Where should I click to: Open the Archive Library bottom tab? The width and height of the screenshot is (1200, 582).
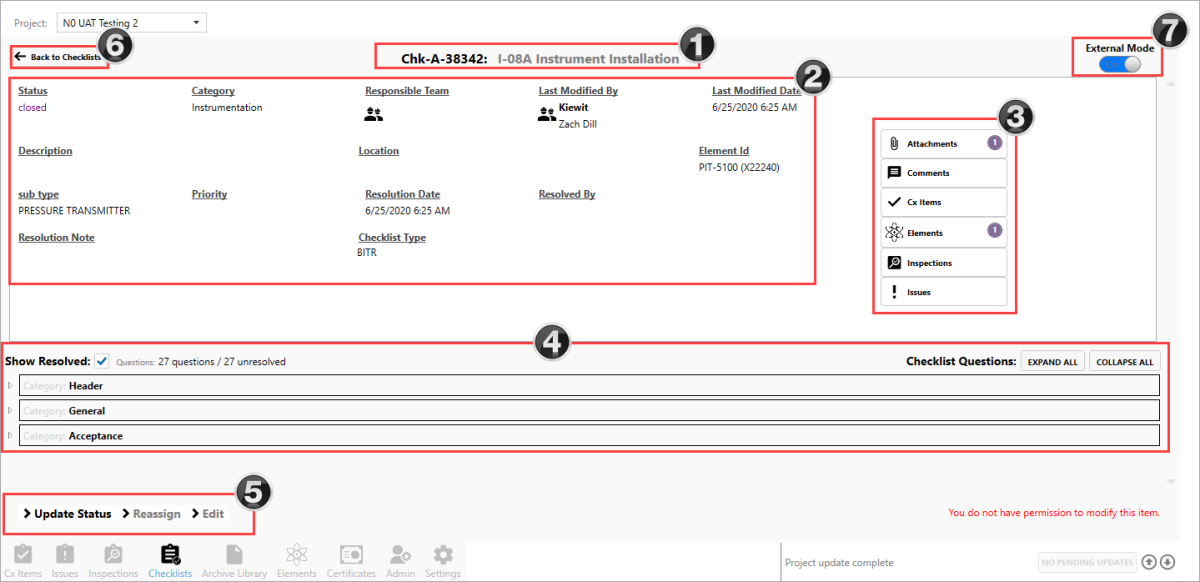coord(234,561)
